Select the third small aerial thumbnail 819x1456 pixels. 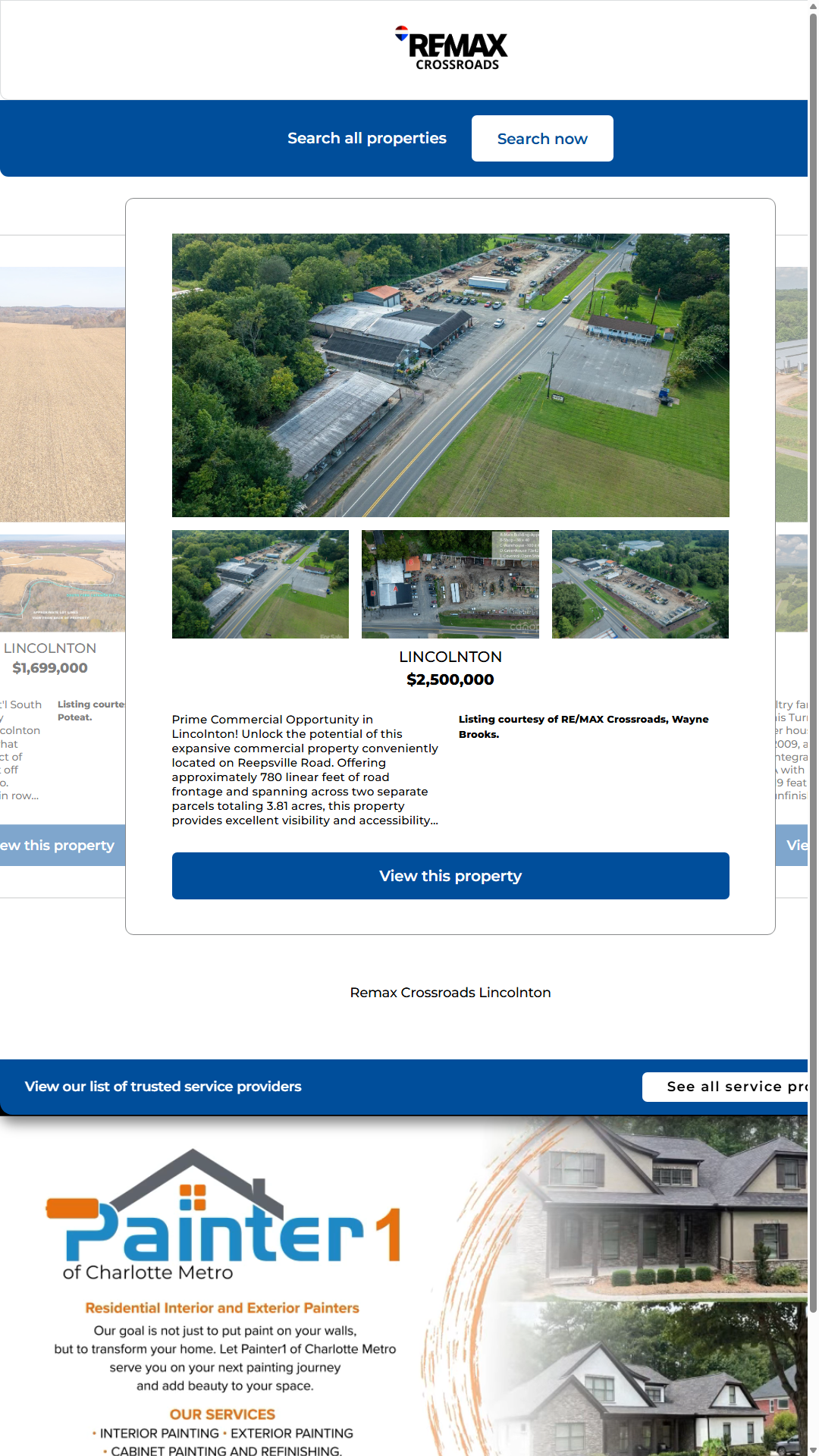click(x=640, y=584)
